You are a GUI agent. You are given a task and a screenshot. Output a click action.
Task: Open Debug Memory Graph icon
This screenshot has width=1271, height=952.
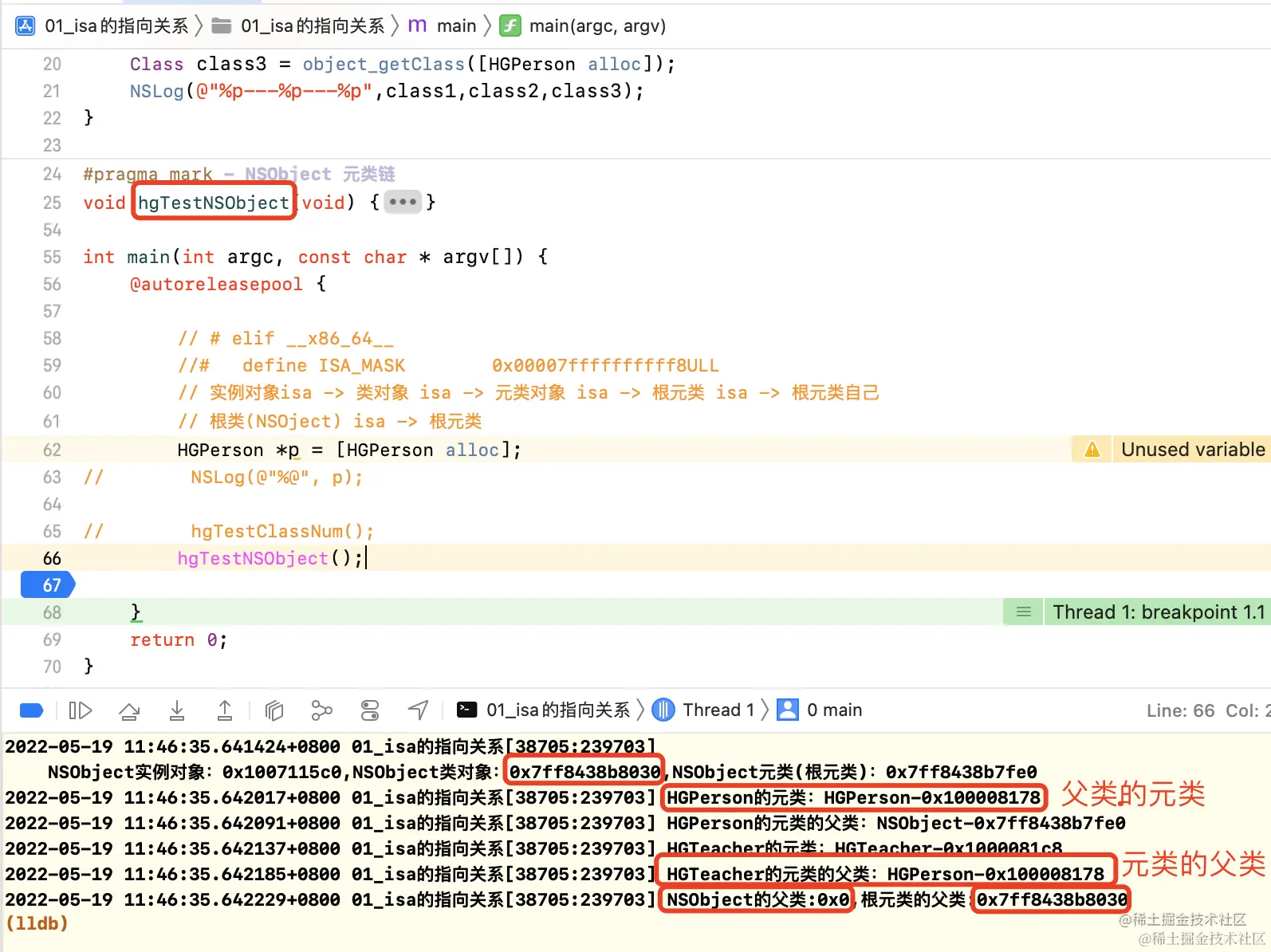pyautogui.click(x=321, y=710)
